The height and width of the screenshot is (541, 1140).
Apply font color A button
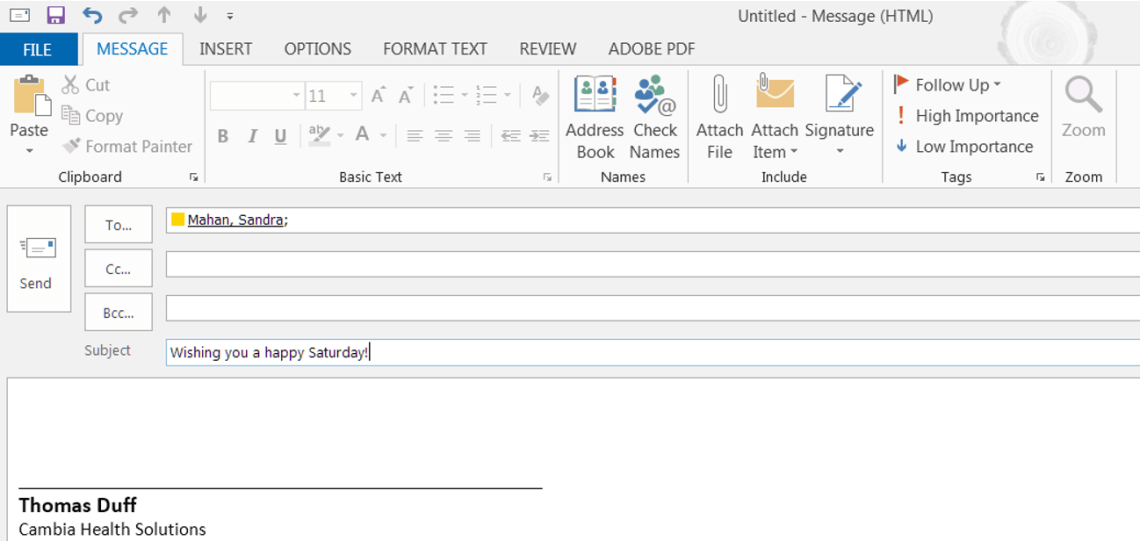[362, 135]
